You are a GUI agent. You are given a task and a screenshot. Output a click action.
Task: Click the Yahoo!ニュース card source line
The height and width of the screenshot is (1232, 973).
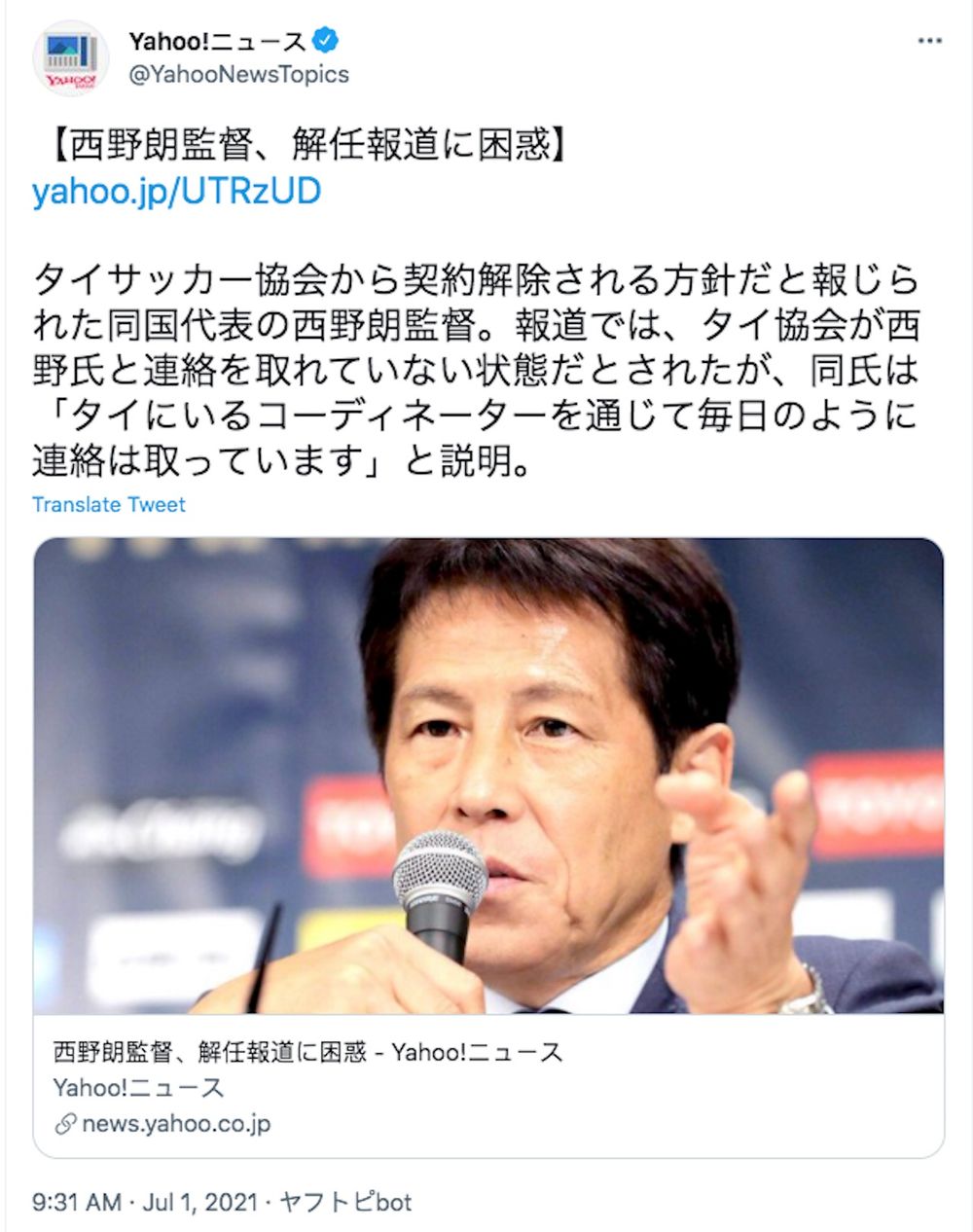tap(138, 1087)
